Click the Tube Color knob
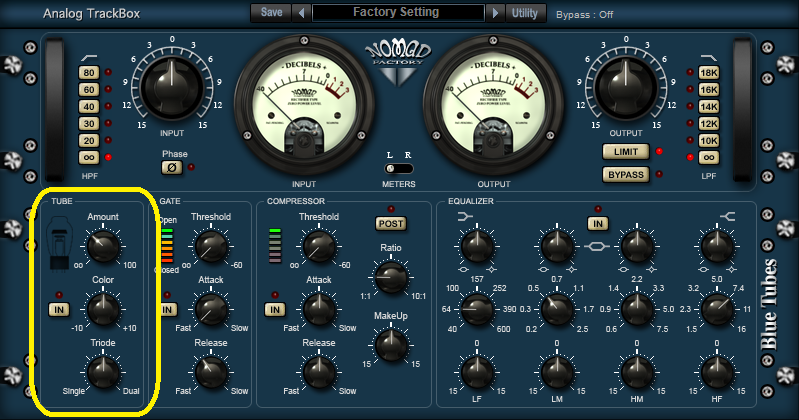 [x=103, y=309]
